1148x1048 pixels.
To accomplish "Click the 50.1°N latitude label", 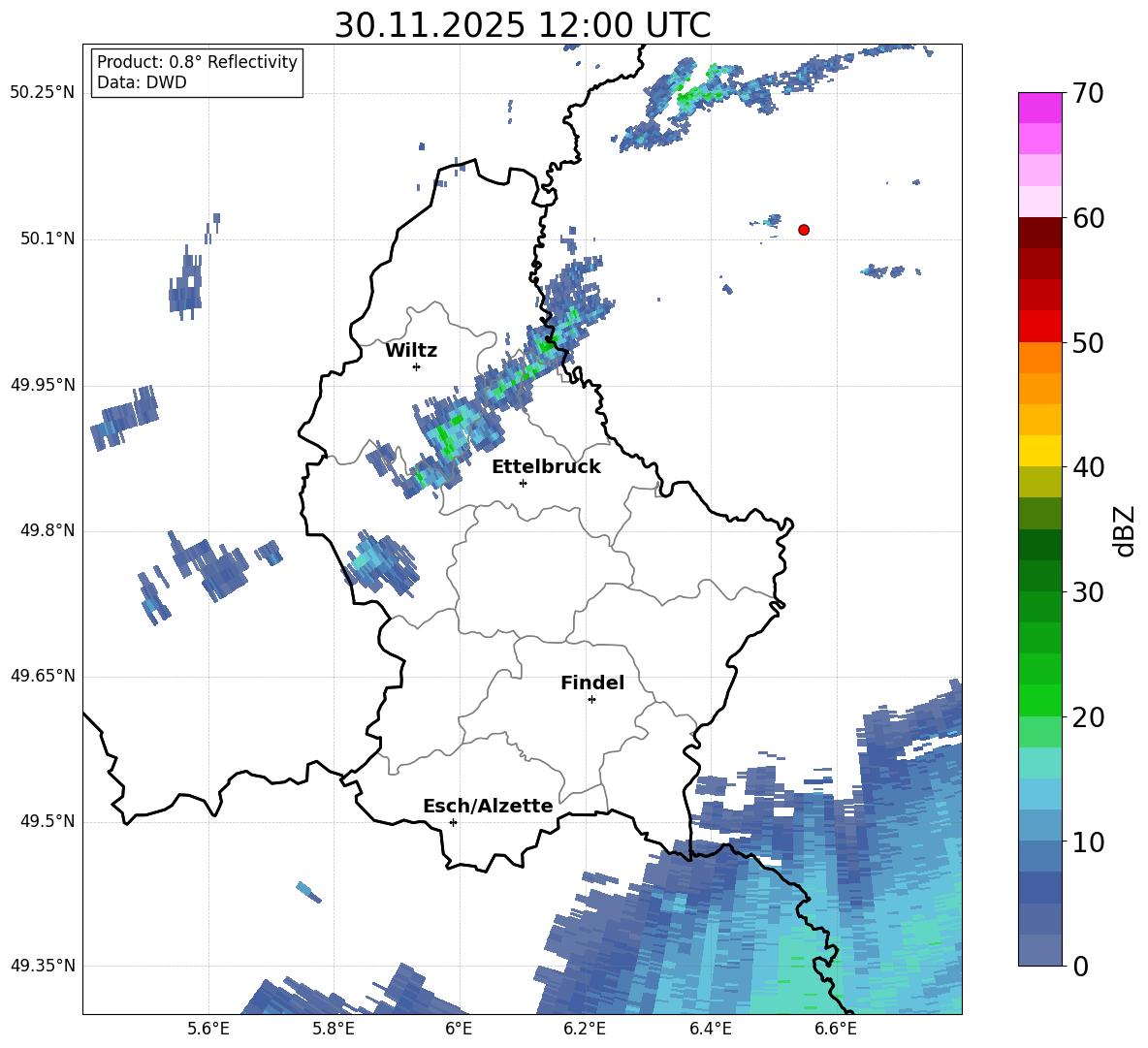I will tap(48, 239).
